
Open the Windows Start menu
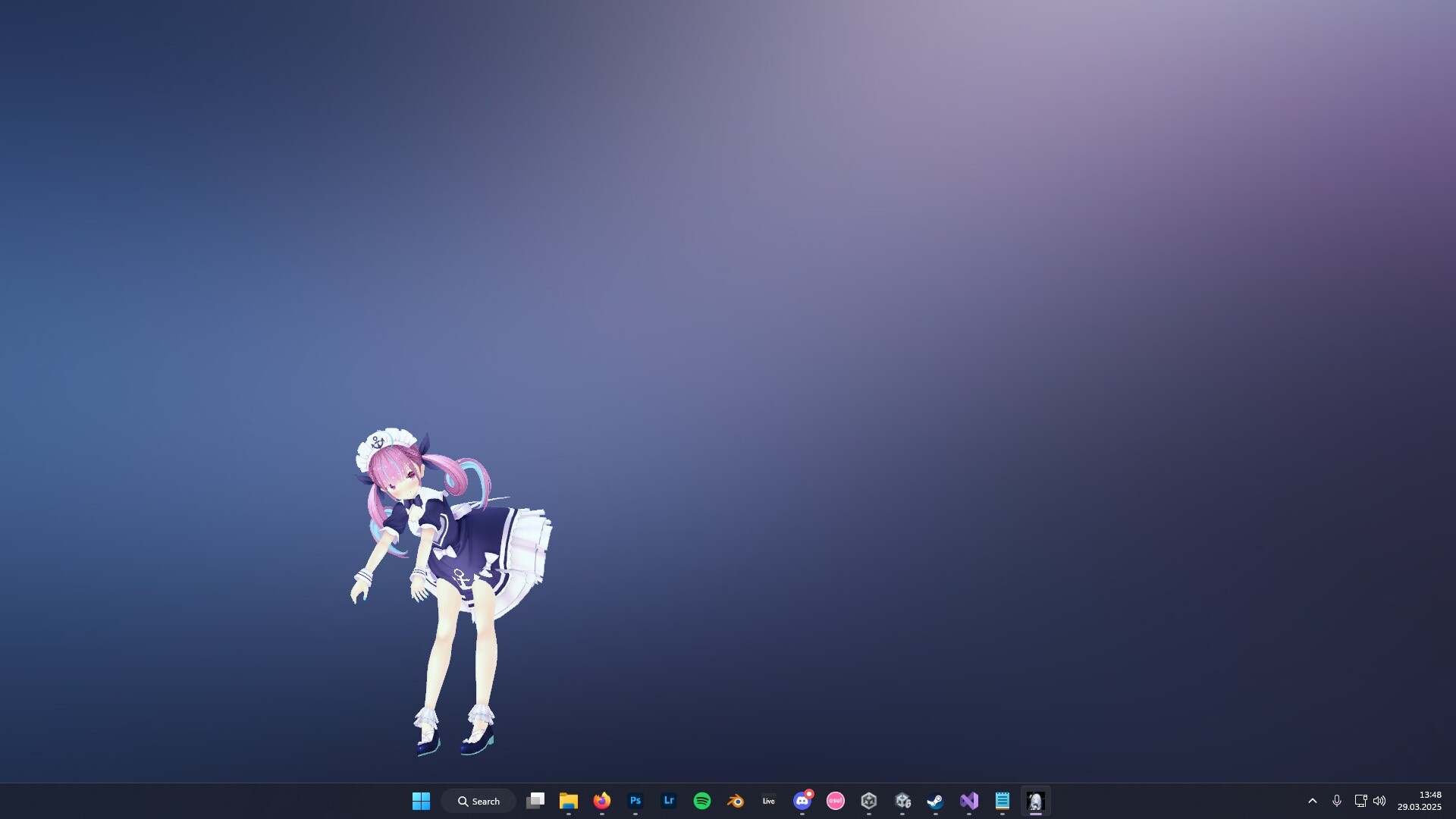coord(421,801)
